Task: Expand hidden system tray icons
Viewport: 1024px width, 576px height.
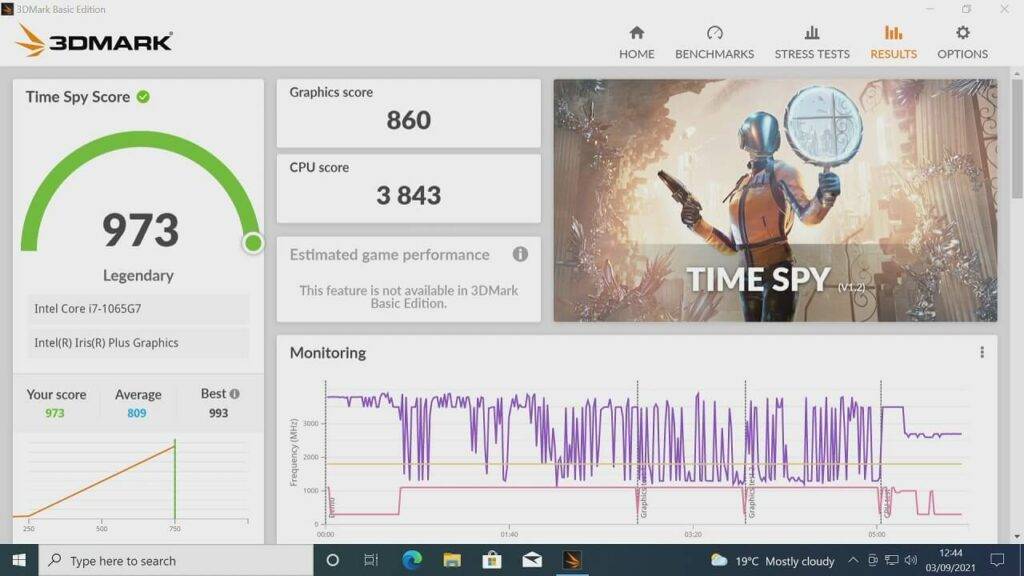Action: (853, 560)
